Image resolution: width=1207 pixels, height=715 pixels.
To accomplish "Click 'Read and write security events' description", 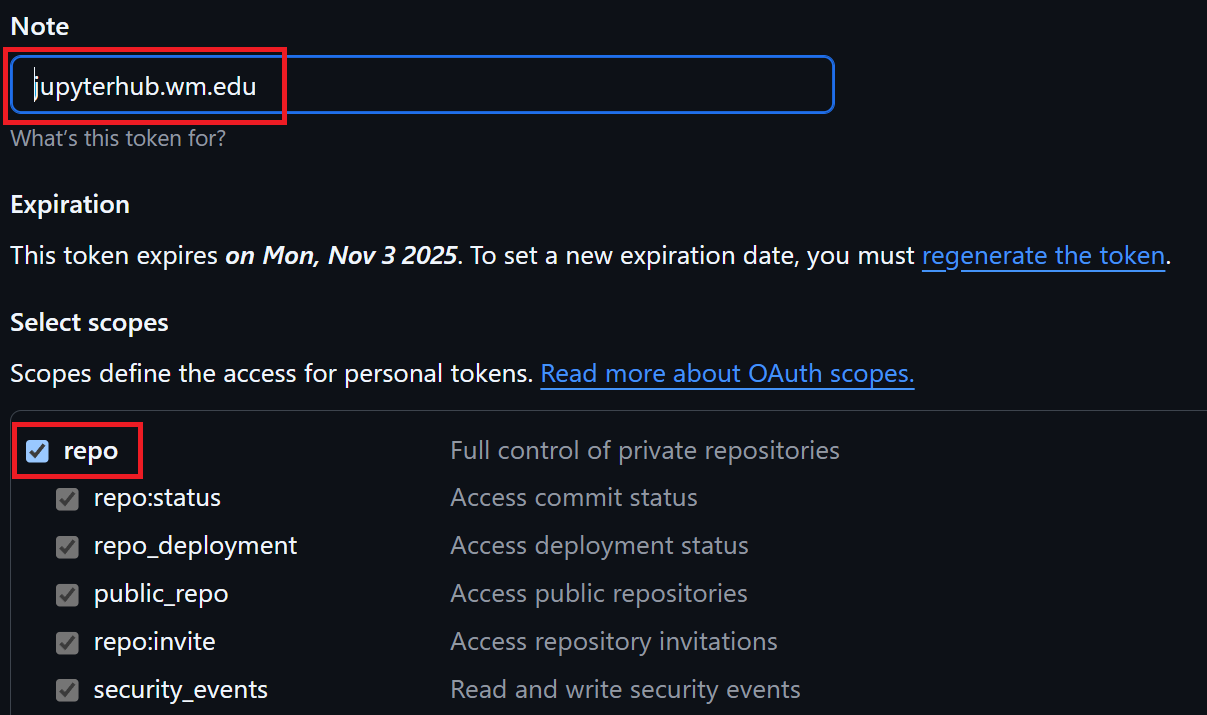I will click(x=625, y=689).
